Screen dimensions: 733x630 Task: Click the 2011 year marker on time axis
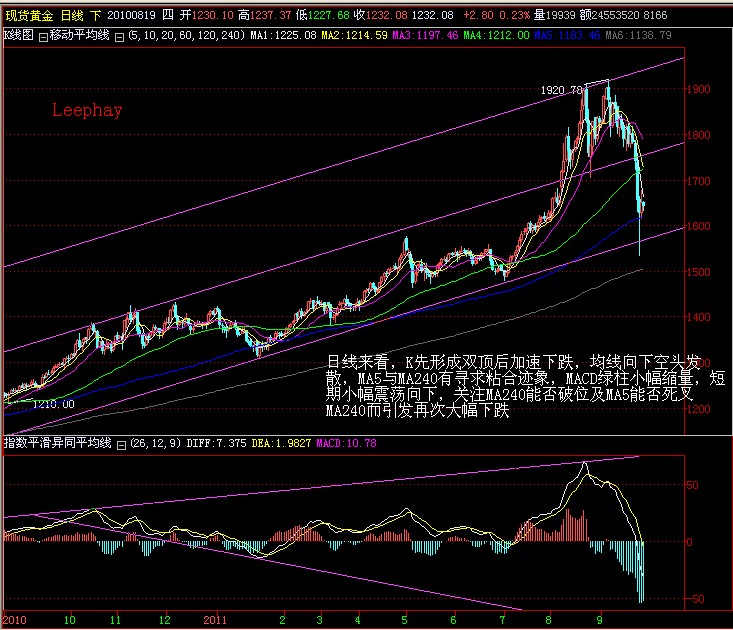pyautogui.click(x=217, y=620)
